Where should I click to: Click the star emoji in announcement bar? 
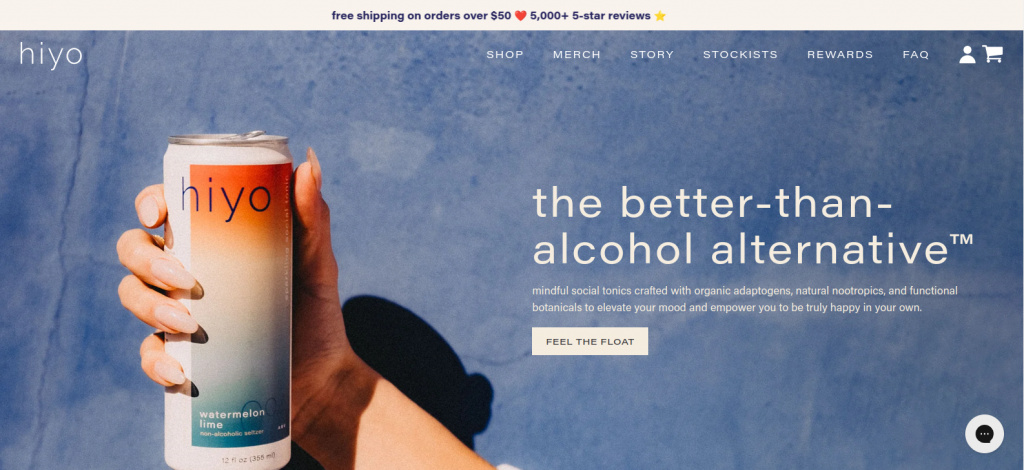click(660, 16)
